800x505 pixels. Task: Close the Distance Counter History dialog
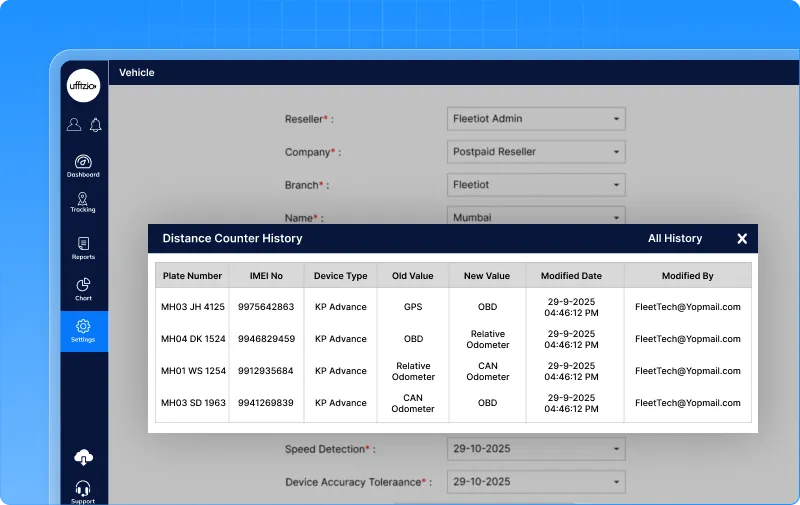[742, 239]
